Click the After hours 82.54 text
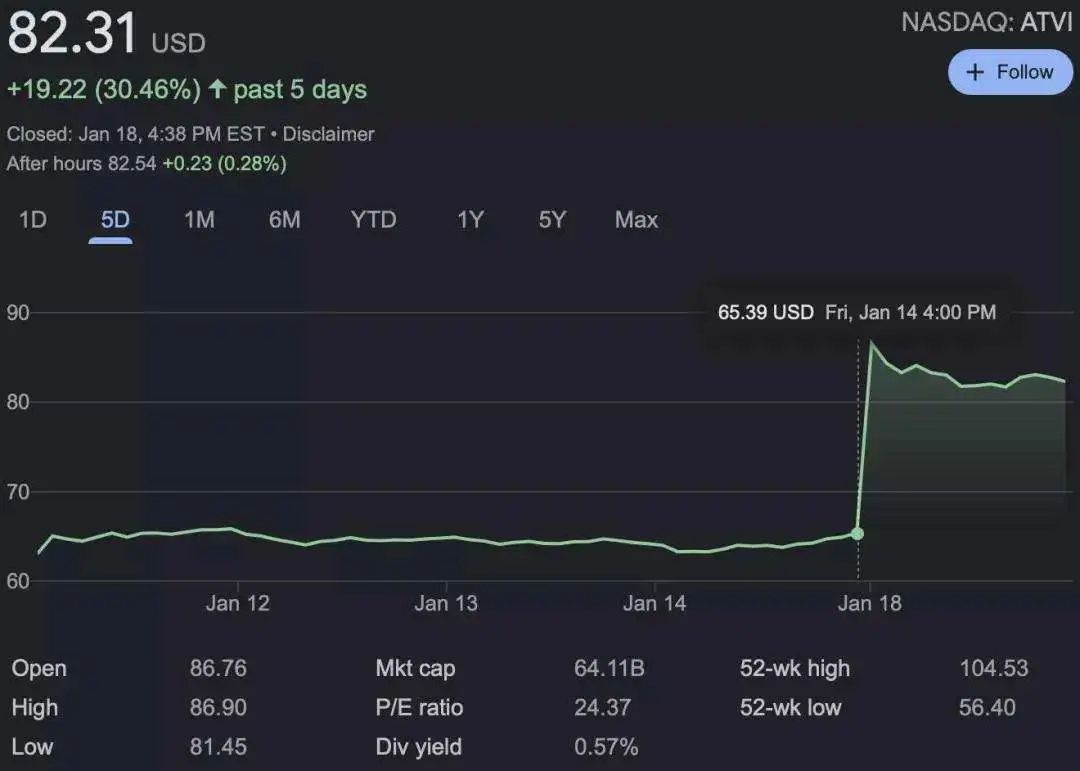 click(81, 163)
